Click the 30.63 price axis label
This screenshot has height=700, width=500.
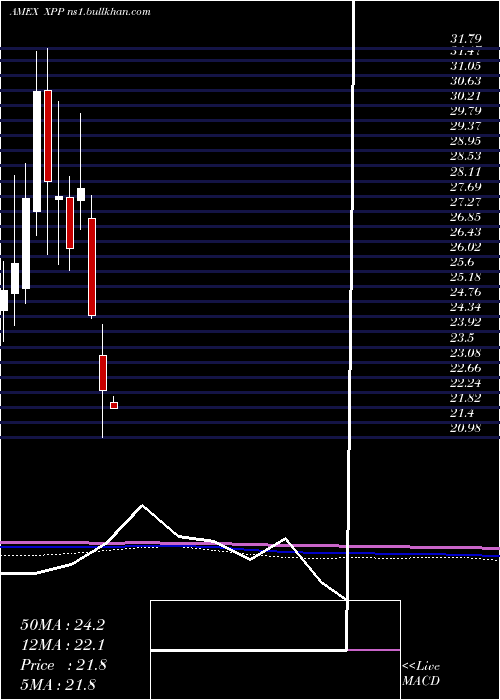click(x=465, y=81)
